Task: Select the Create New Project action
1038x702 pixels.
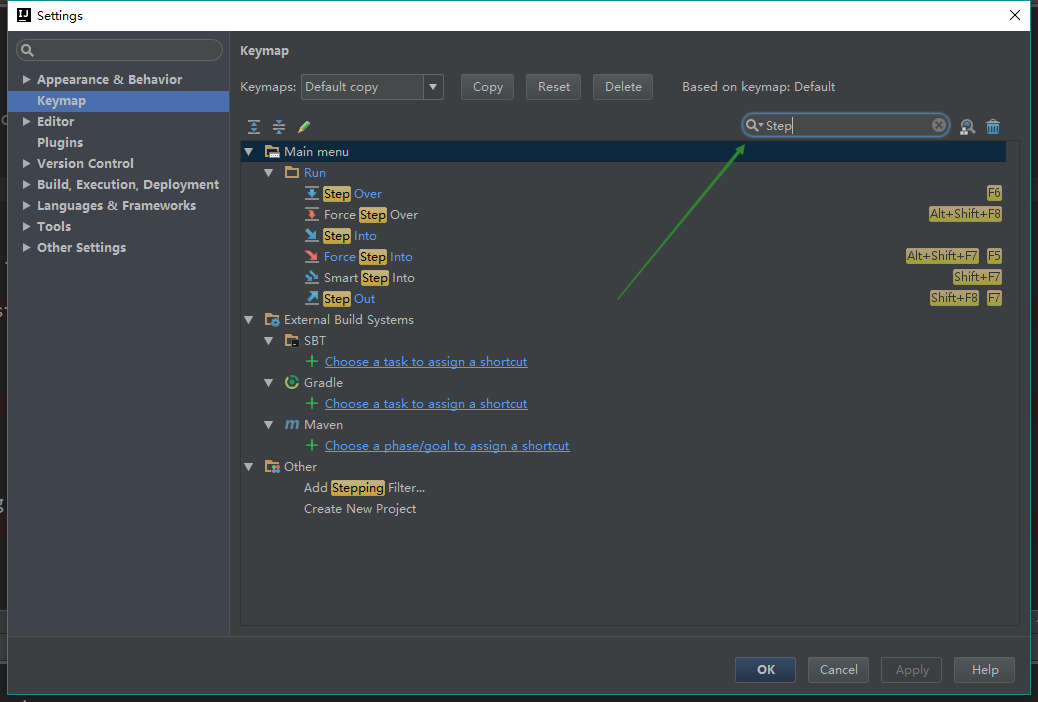Action: [360, 509]
